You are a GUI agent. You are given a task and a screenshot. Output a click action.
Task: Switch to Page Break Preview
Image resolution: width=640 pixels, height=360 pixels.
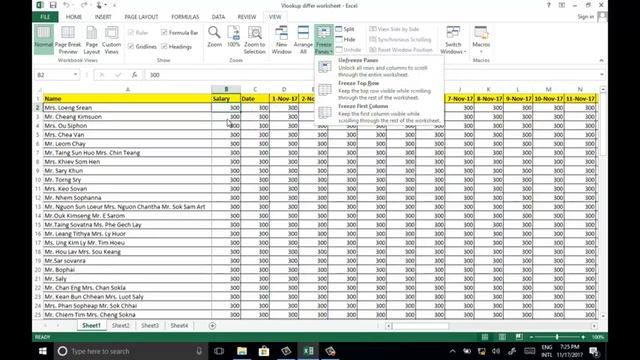[68, 39]
